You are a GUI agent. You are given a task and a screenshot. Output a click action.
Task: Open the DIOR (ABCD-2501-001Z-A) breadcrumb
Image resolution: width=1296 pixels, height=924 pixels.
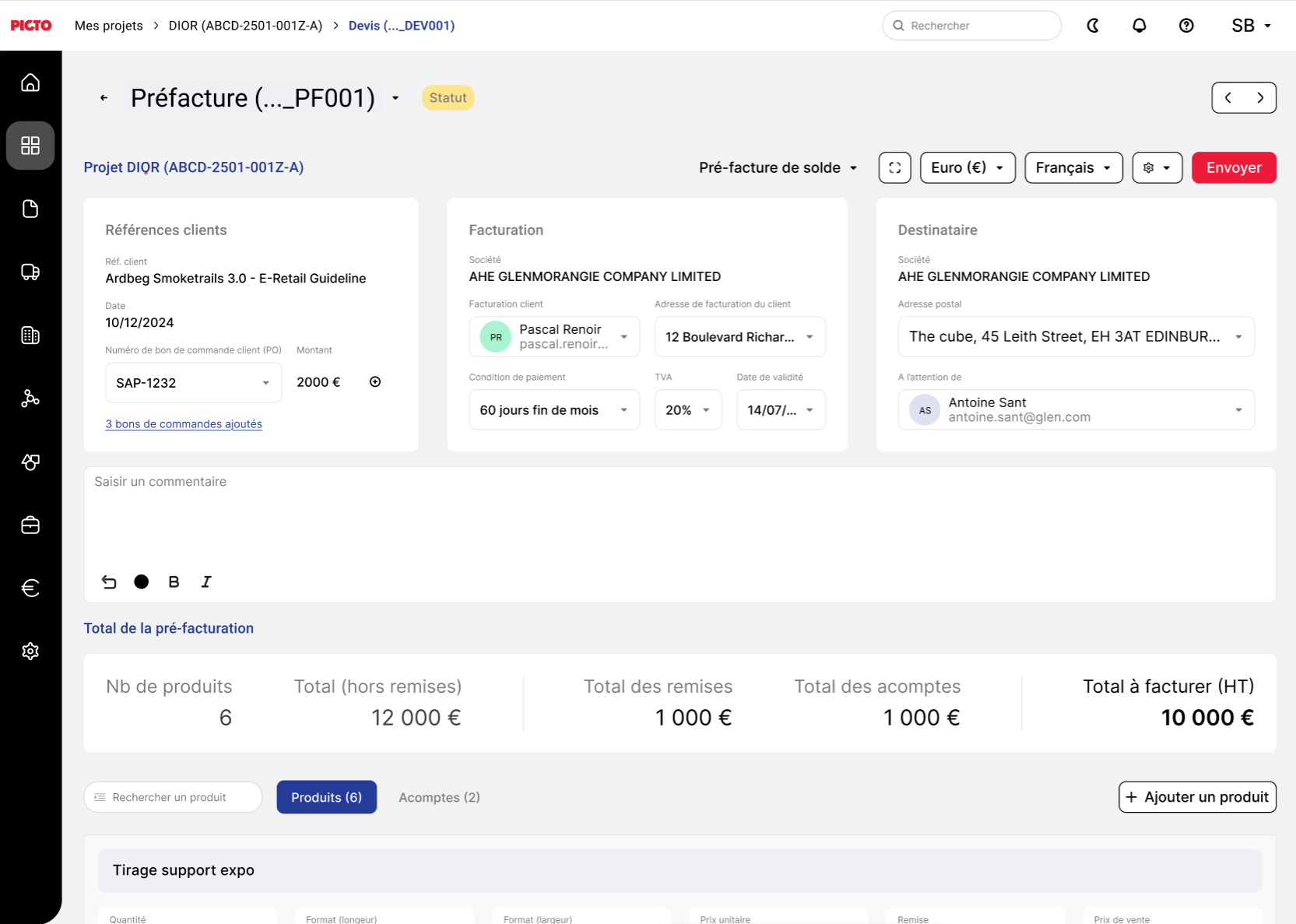[245, 26]
